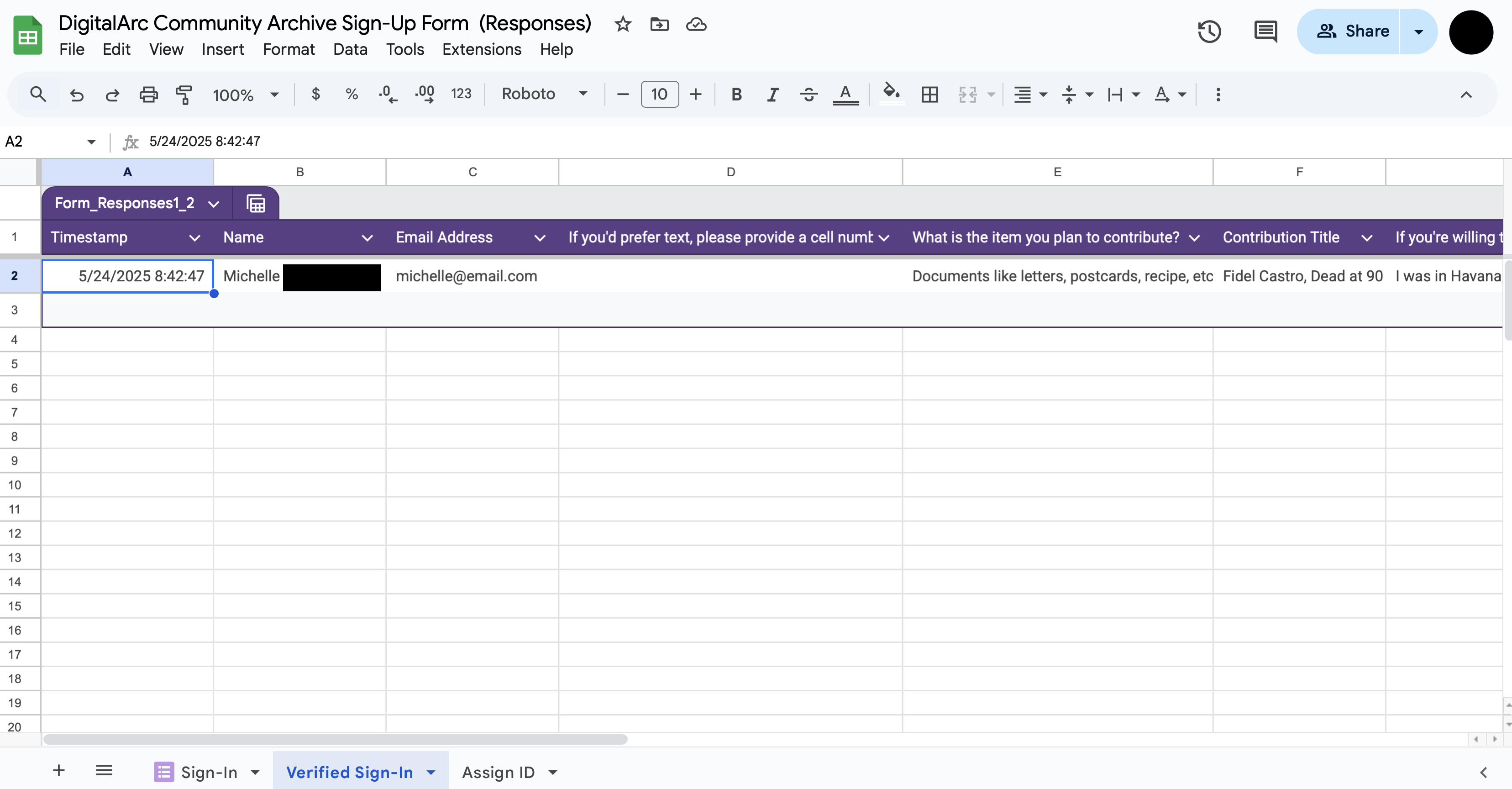Open Timestamp column filter dropdown
Viewport: 1512px width, 789px height.
pyautogui.click(x=194, y=238)
